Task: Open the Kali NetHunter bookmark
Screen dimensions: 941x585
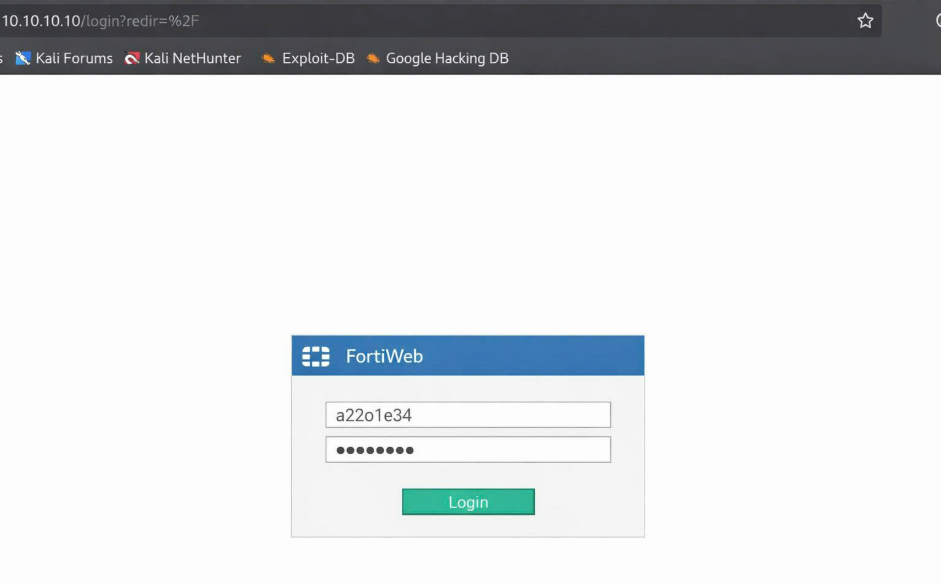Action: point(183,58)
